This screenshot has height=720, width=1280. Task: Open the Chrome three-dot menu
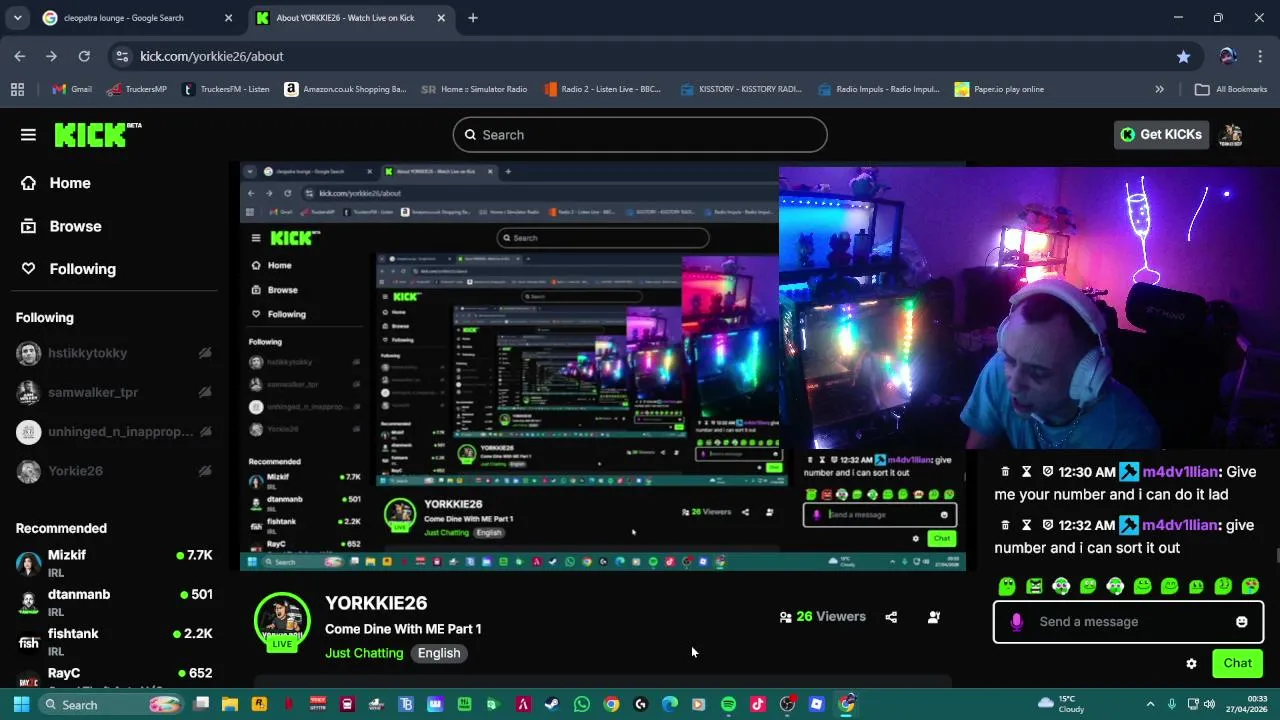click(x=1260, y=56)
